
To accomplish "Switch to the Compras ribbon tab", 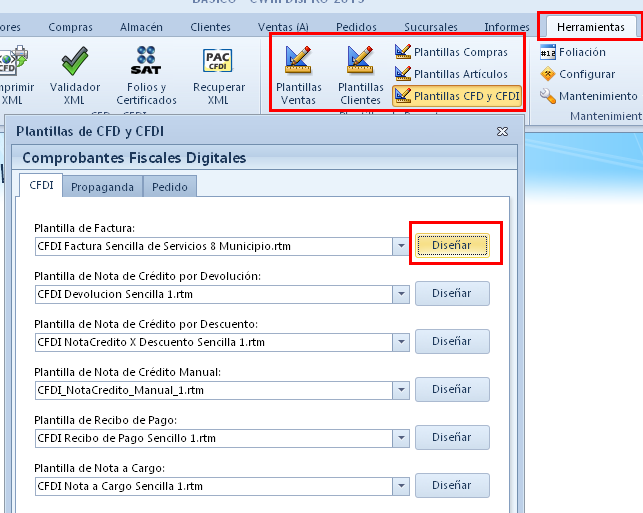I will (71, 27).
